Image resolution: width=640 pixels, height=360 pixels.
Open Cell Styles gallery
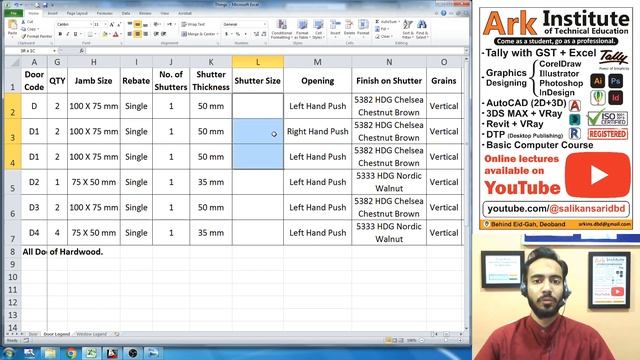[318, 29]
